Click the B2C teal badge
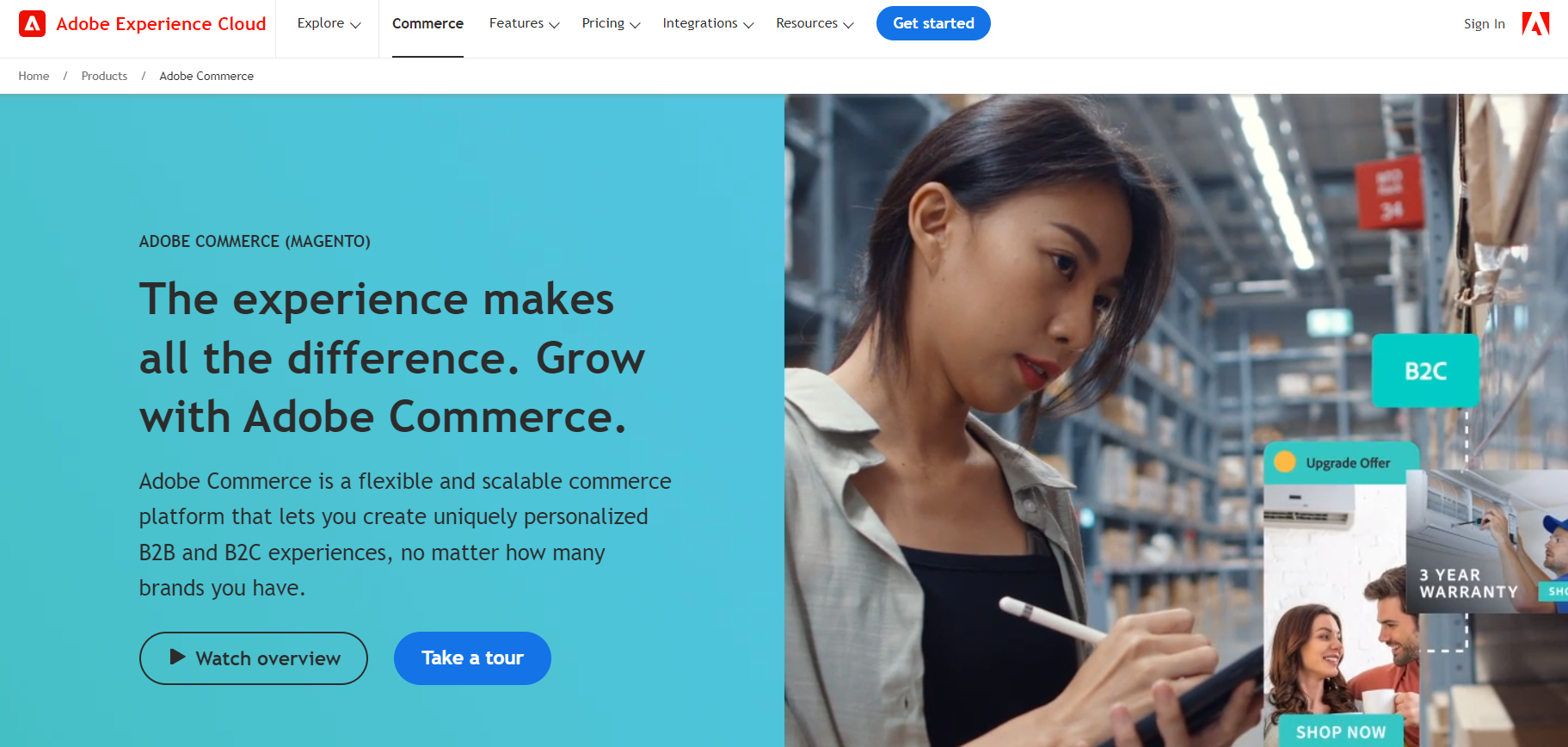The width and height of the screenshot is (1568, 747). point(1425,371)
